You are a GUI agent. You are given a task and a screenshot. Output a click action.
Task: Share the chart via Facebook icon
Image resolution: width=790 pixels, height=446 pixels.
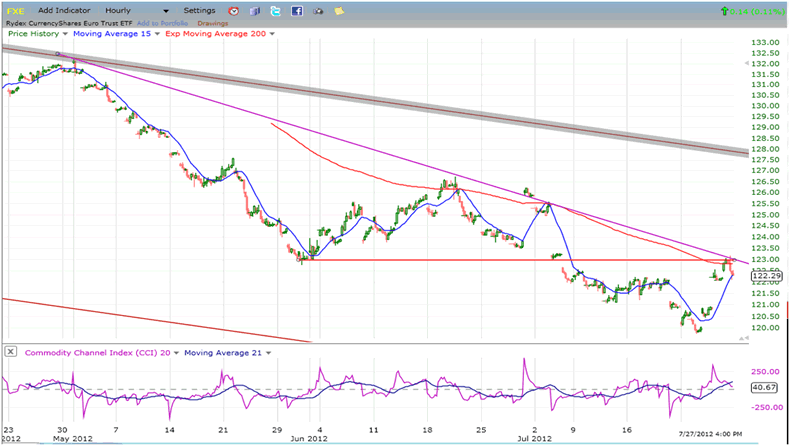point(297,11)
